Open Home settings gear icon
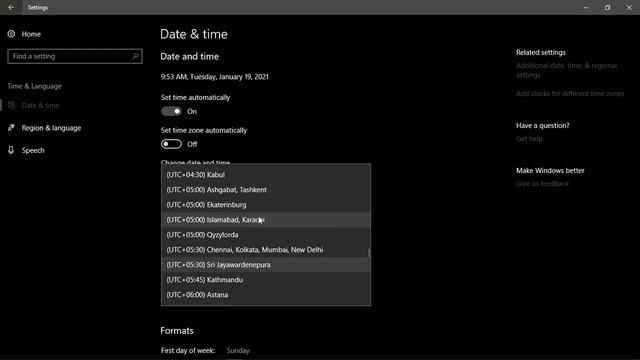The height and width of the screenshot is (360, 640). point(11,34)
